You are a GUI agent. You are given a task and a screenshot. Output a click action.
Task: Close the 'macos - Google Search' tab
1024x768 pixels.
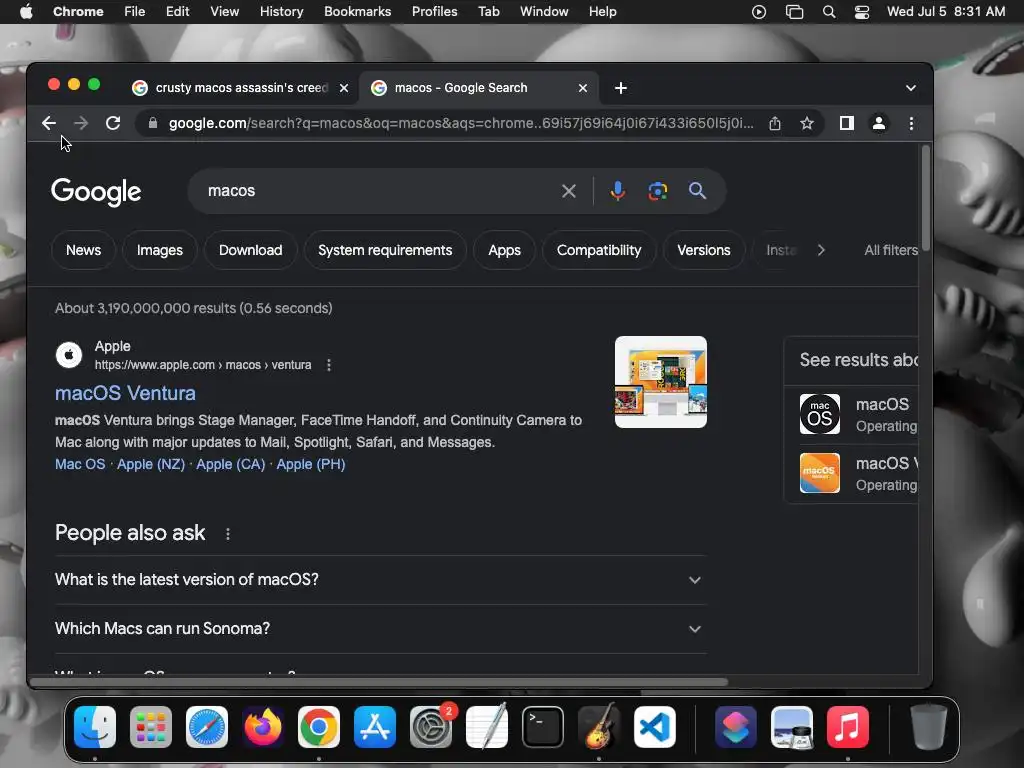point(583,88)
